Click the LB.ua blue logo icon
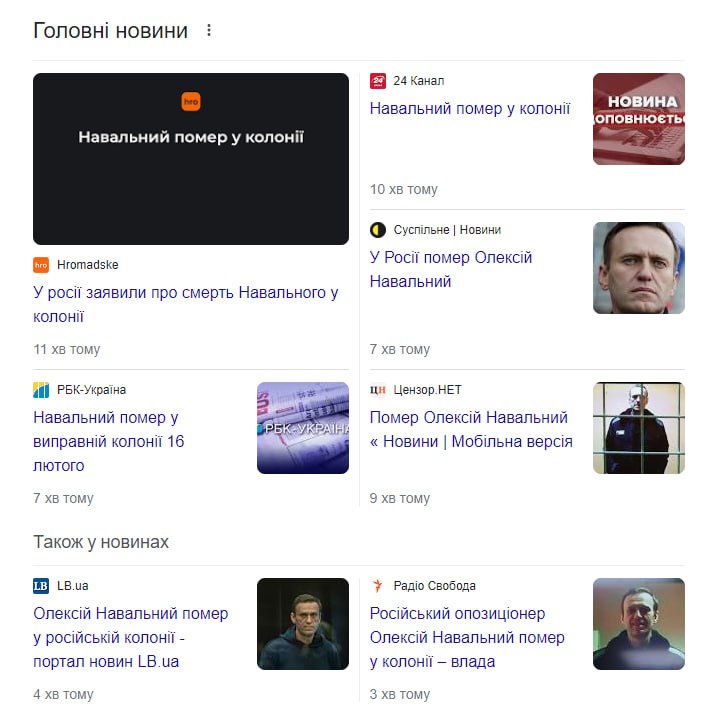 (41, 586)
